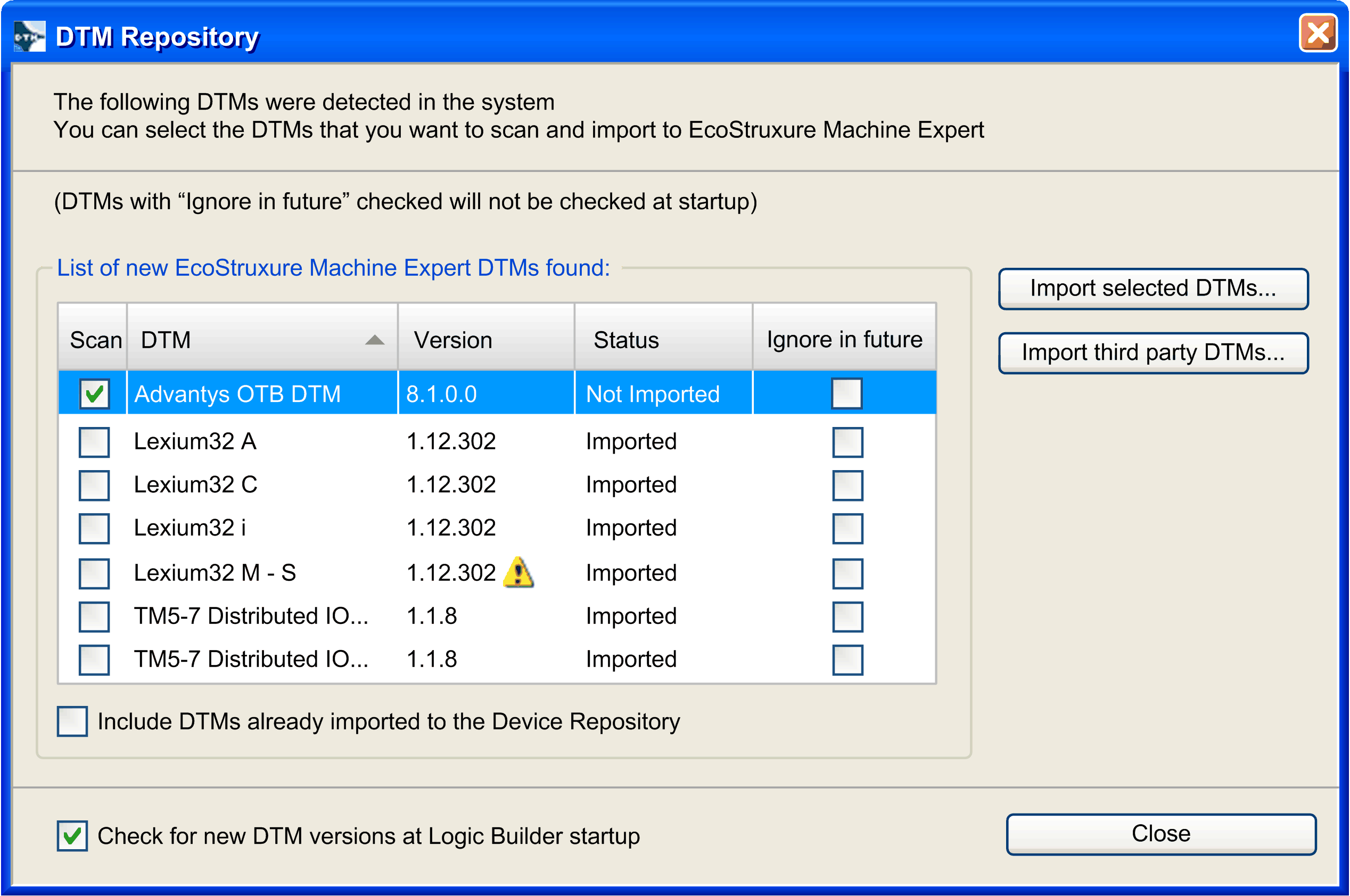Enable Scan for Lexium32 C

point(94,485)
